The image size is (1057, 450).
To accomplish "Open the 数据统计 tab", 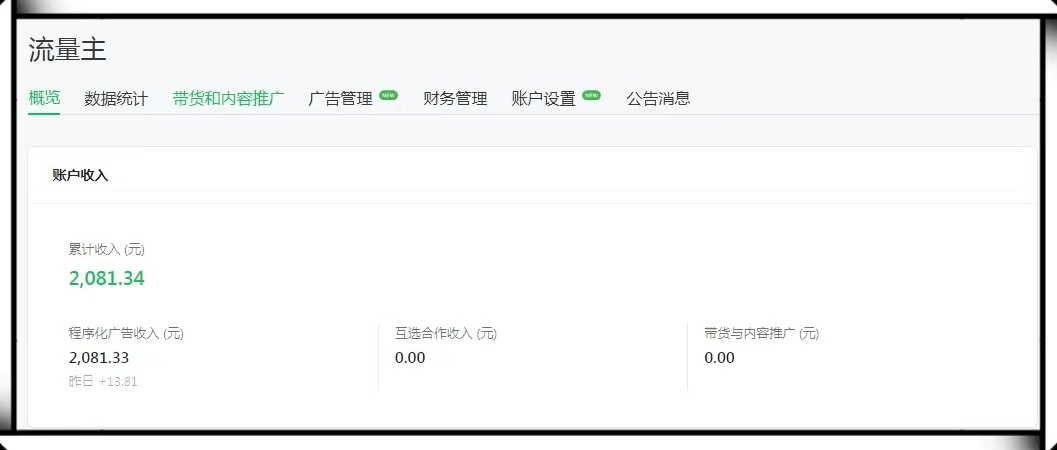I will (116, 98).
